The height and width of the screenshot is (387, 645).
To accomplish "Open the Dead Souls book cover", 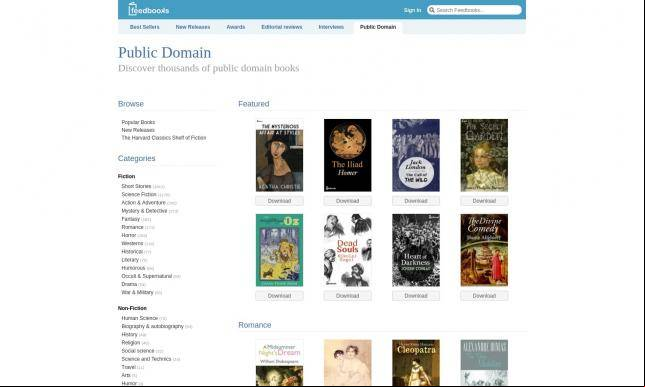I will 348,250.
